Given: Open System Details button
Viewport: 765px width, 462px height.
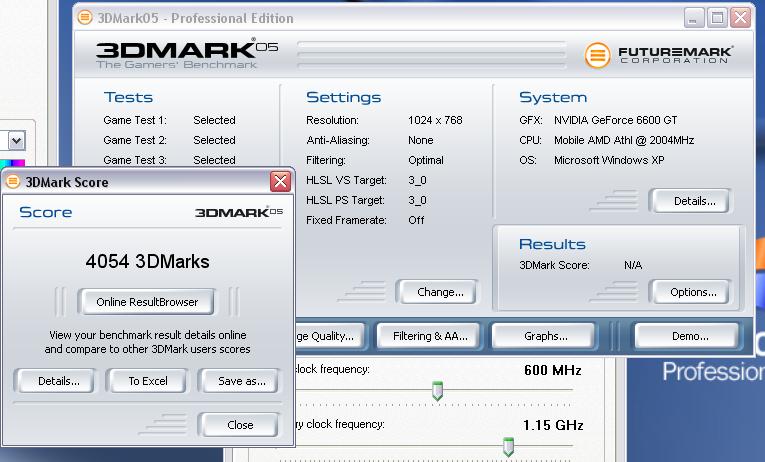Looking at the screenshot, I should pos(691,201).
